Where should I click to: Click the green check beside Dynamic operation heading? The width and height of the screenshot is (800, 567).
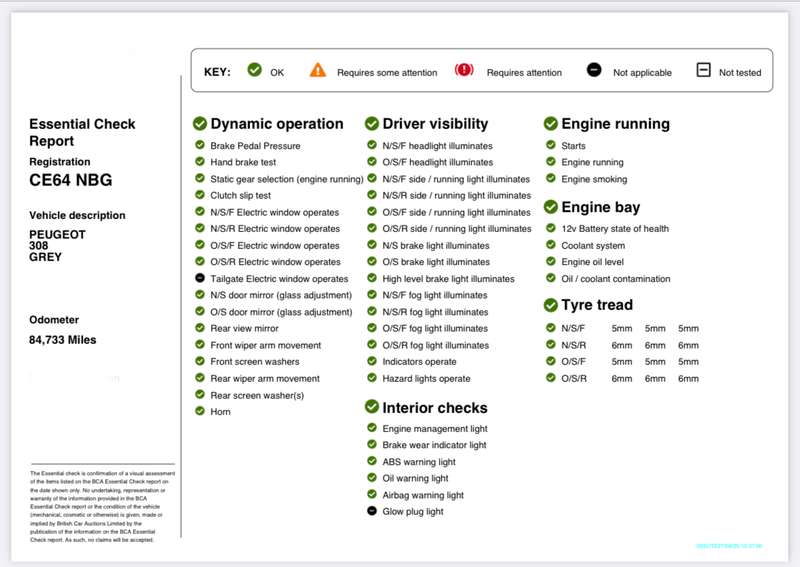[199, 123]
